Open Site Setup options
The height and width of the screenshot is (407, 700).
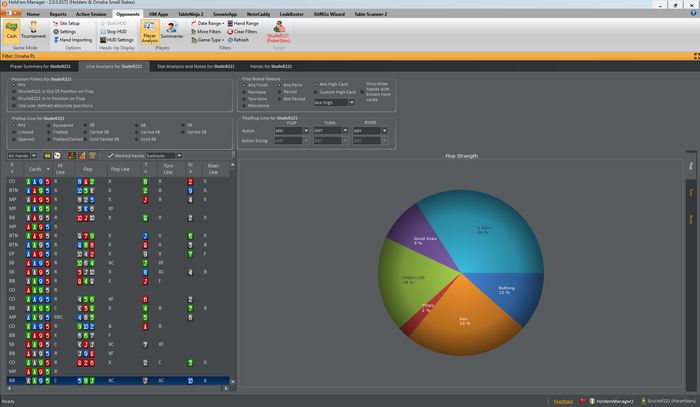coord(66,23)
